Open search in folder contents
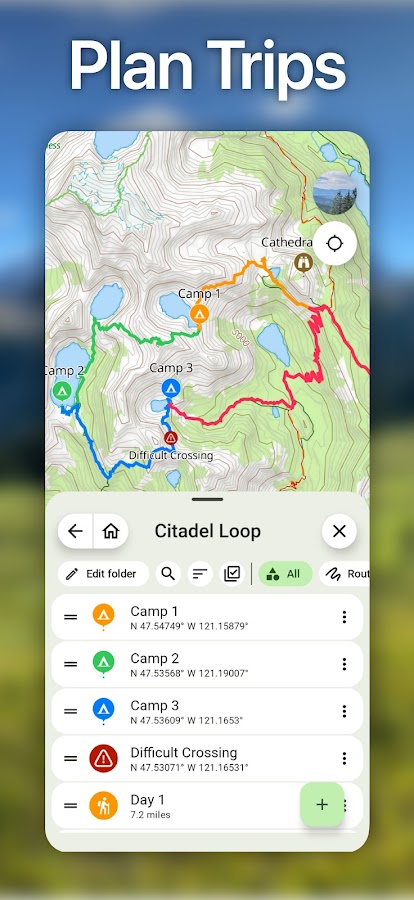This screenshot has height=900, width=414. click(168, 573)
